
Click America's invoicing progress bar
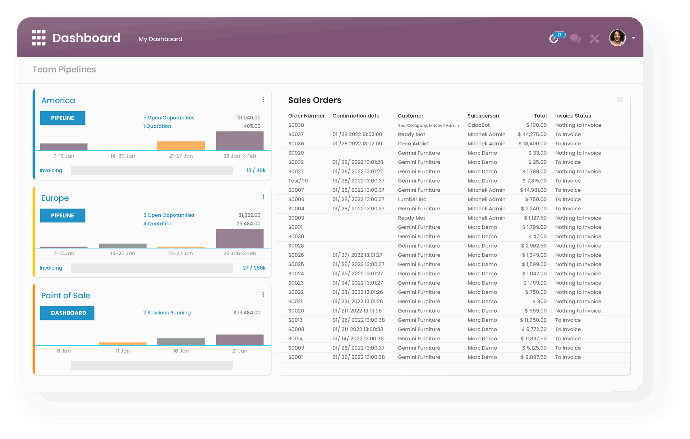coord(152,171)
